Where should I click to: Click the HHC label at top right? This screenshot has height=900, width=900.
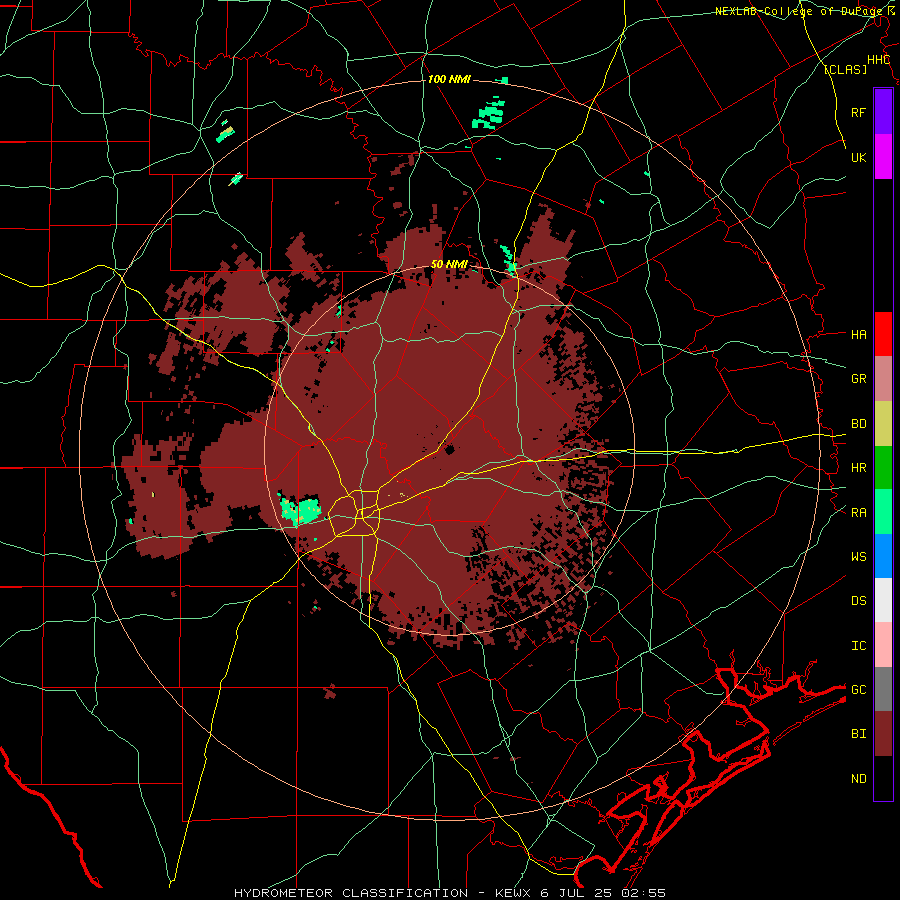coord(878,60)
